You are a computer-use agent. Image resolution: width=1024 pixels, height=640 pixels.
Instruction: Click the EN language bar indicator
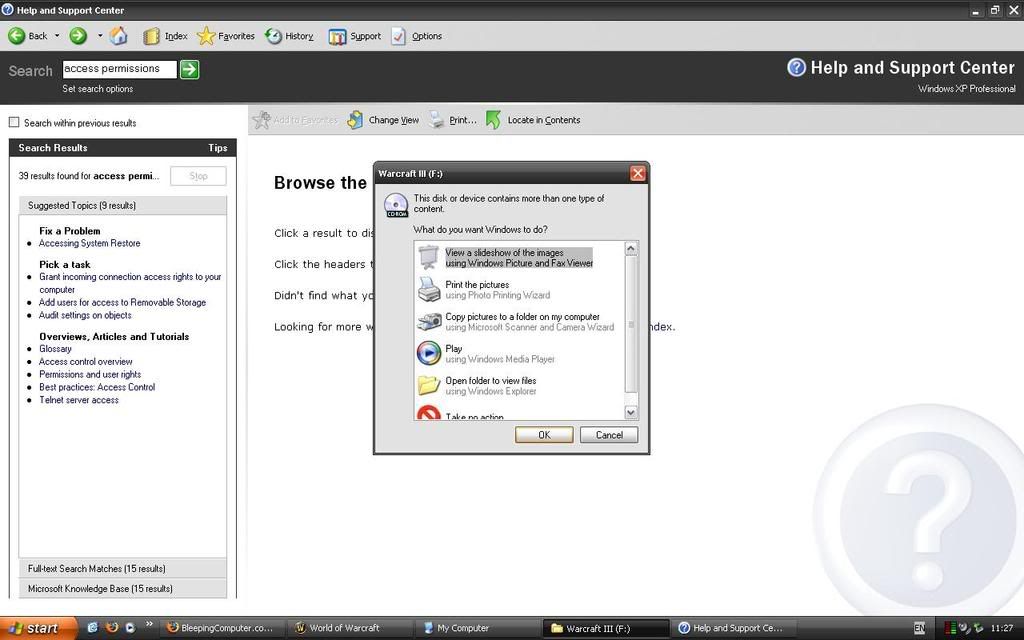point(920,628)
